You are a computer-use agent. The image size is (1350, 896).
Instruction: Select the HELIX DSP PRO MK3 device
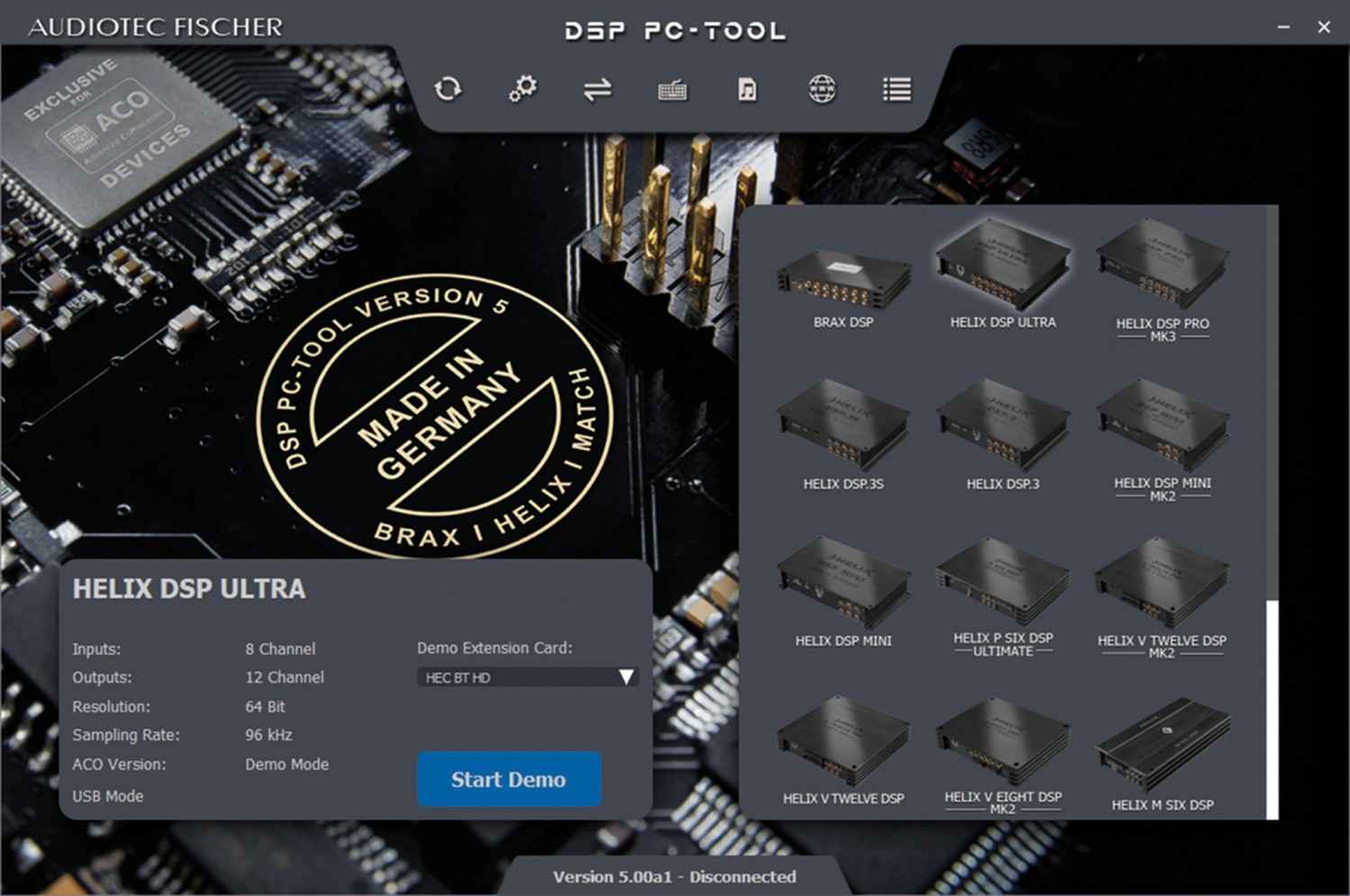click(x=1162, y=281)
